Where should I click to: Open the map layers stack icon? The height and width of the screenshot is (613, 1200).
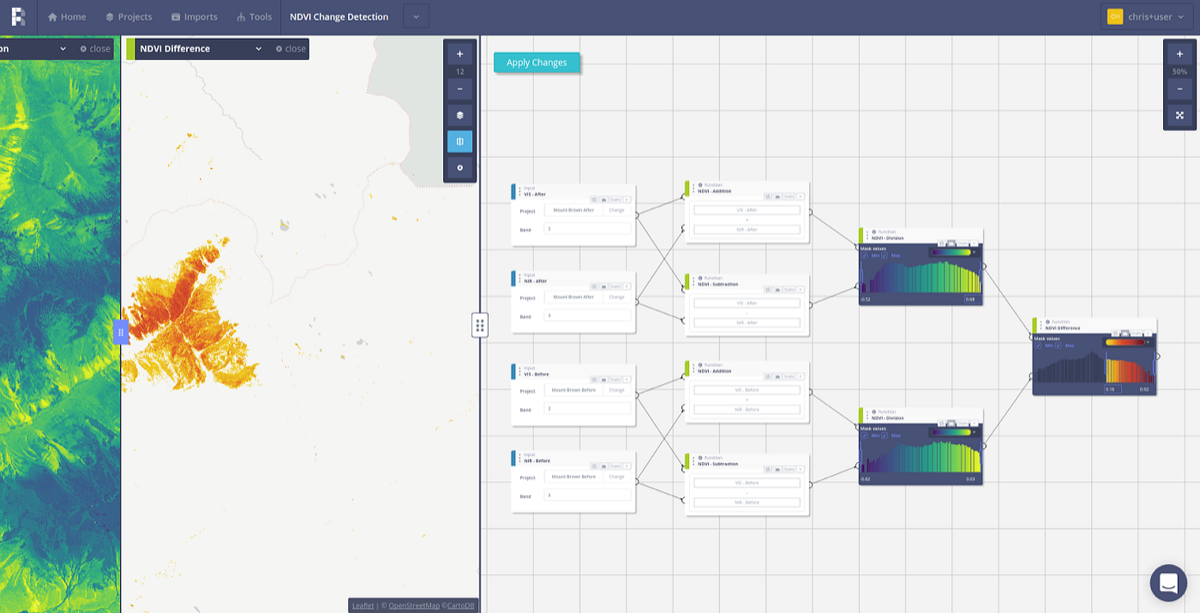(x=460, y=115)
